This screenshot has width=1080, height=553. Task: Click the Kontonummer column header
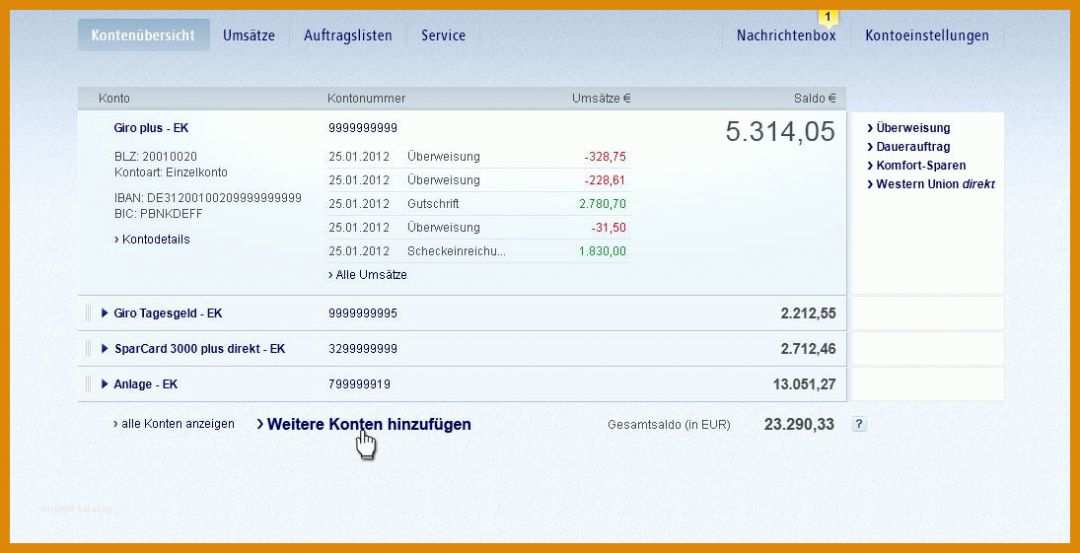pos(366,98)
